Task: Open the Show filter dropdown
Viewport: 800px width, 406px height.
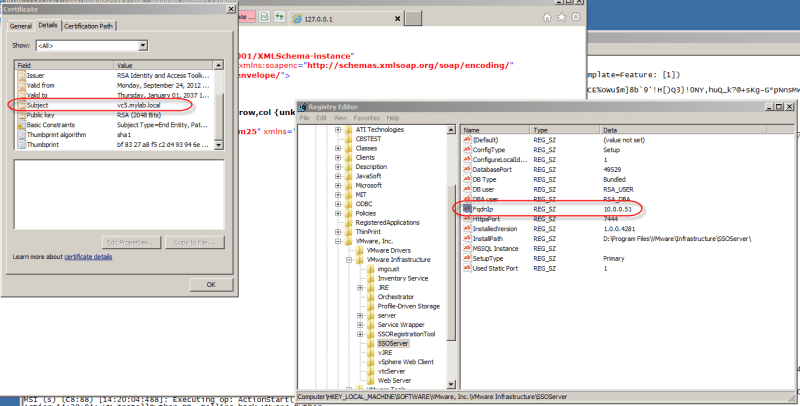Action: (143, 45)
